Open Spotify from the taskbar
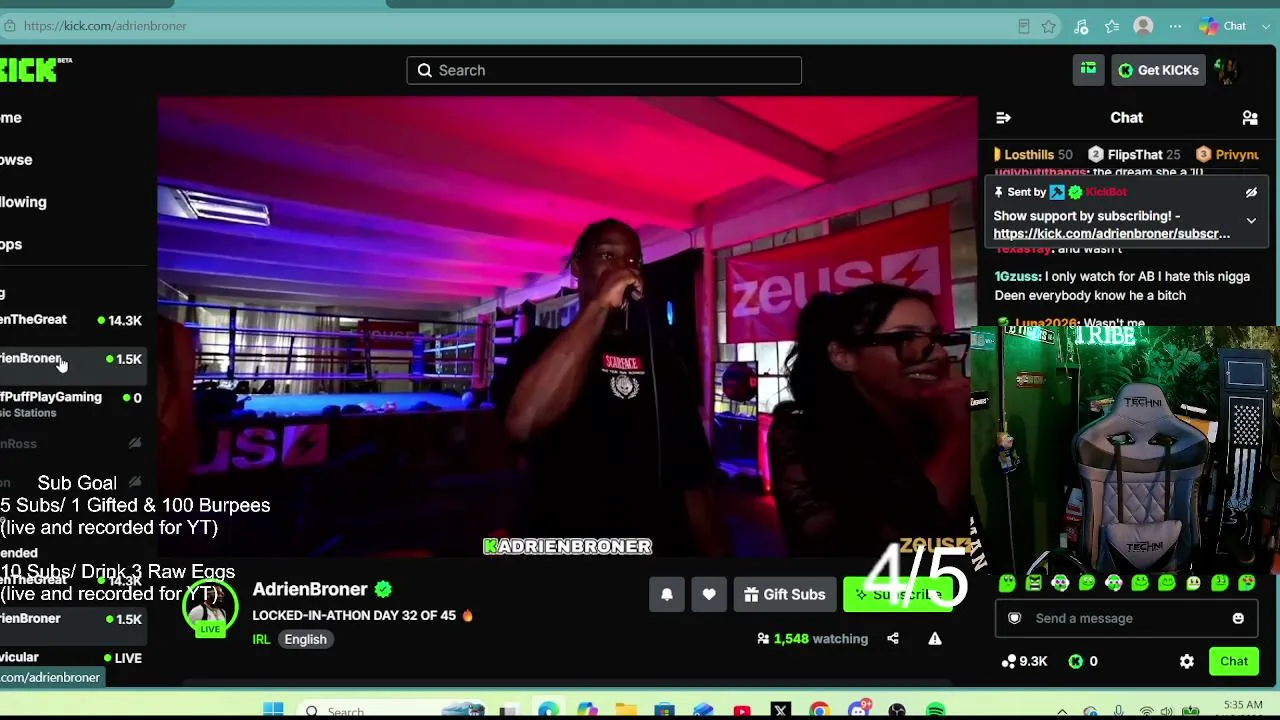Screen dimensions: 1280x720 936,711
